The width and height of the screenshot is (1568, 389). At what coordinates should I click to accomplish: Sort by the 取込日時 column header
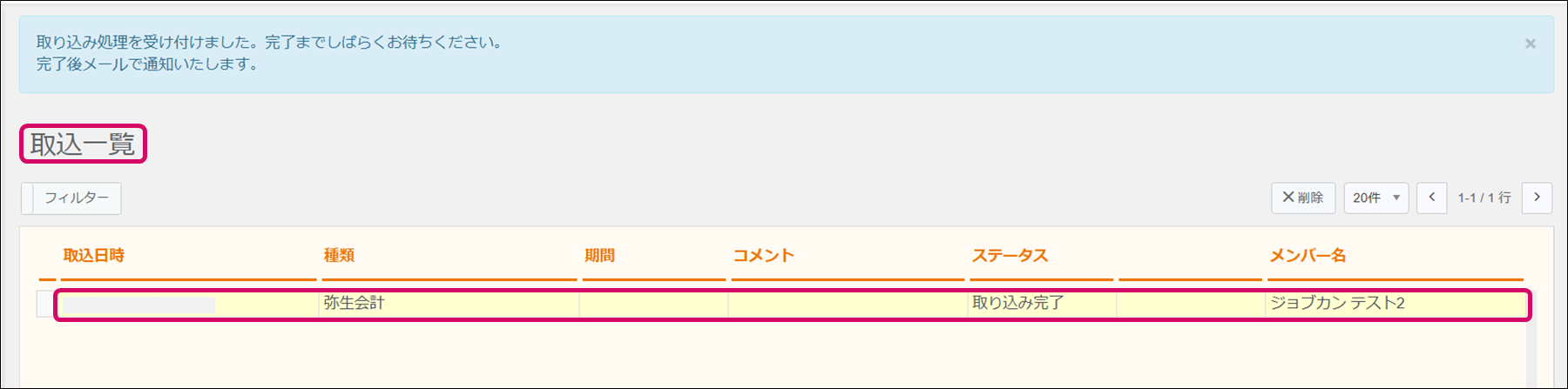click(94, 256)
